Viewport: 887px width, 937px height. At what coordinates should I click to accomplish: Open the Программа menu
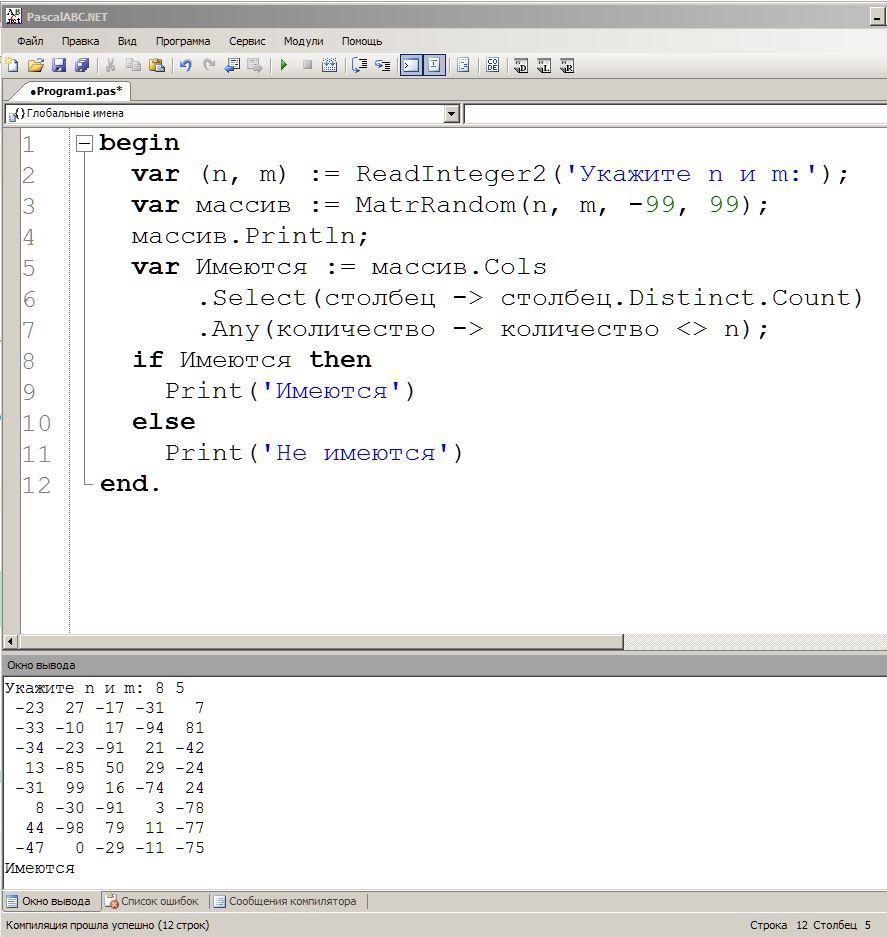tap(182, 41)
